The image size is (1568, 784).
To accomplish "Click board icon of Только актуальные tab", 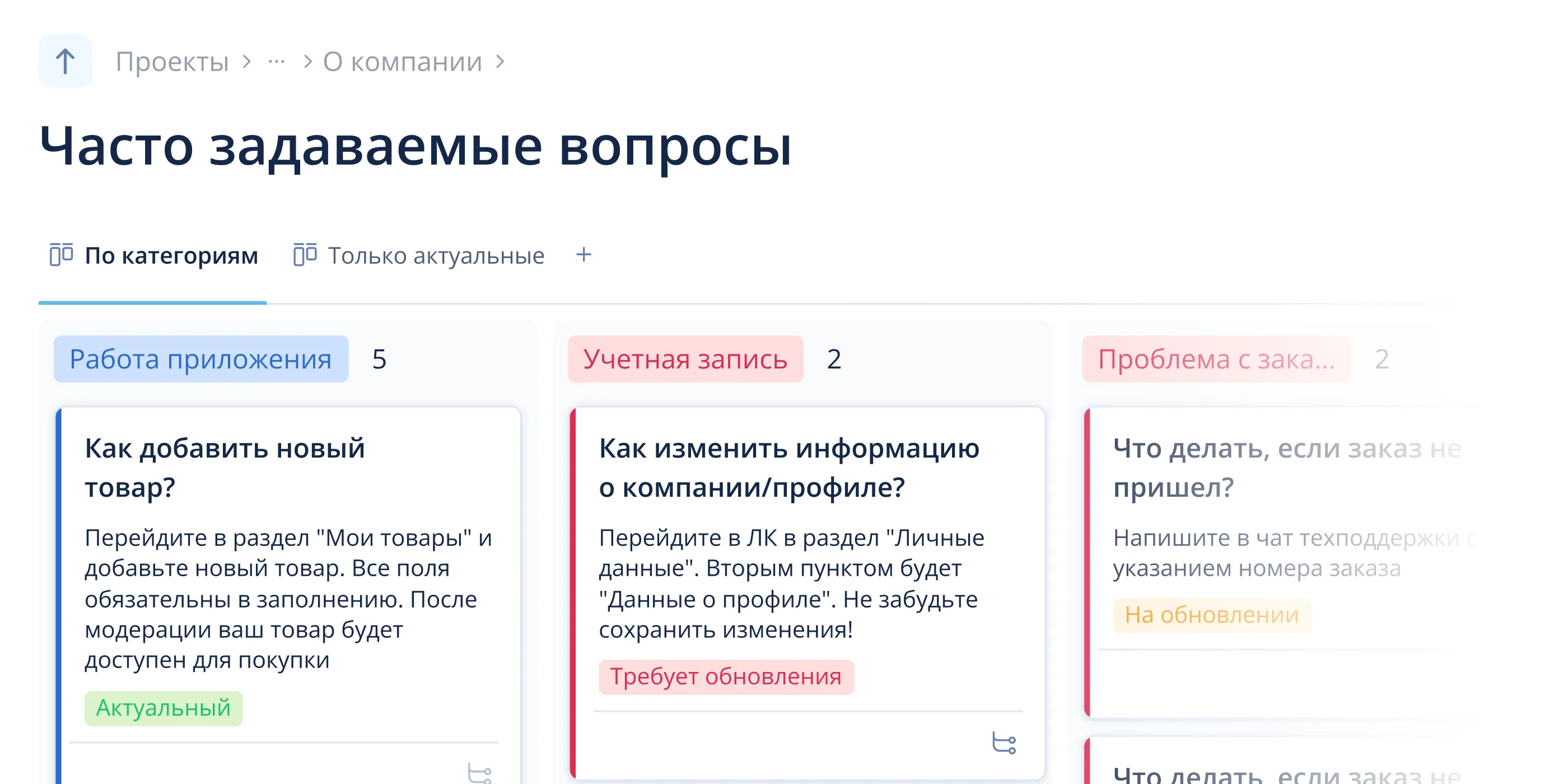I will (305, 254).
